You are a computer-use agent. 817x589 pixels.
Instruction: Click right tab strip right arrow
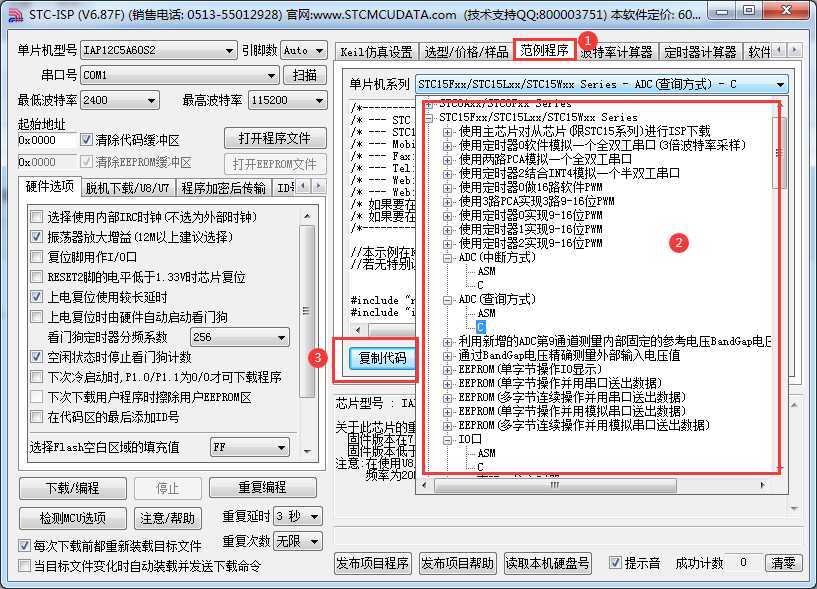point(794,51)
